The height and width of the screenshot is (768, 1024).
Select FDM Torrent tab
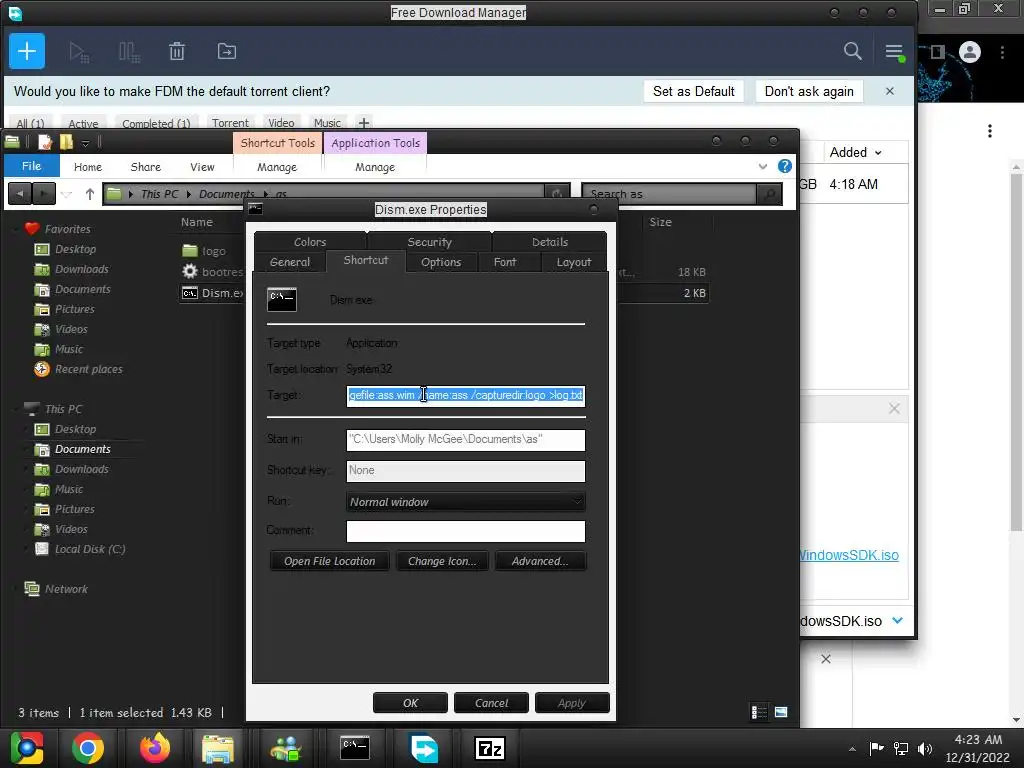click(230, 123)
